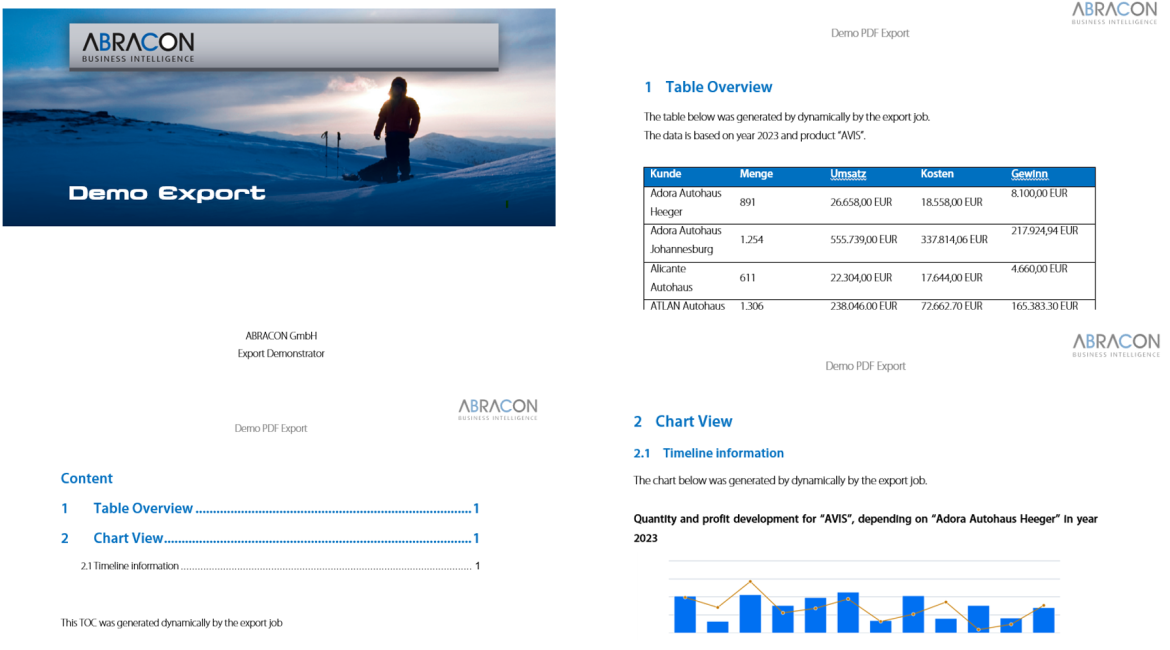Screen dimensions: 1170x650
Task: Click the ABRACON logo above the Chart View heading
Action: coord(1115,345)
